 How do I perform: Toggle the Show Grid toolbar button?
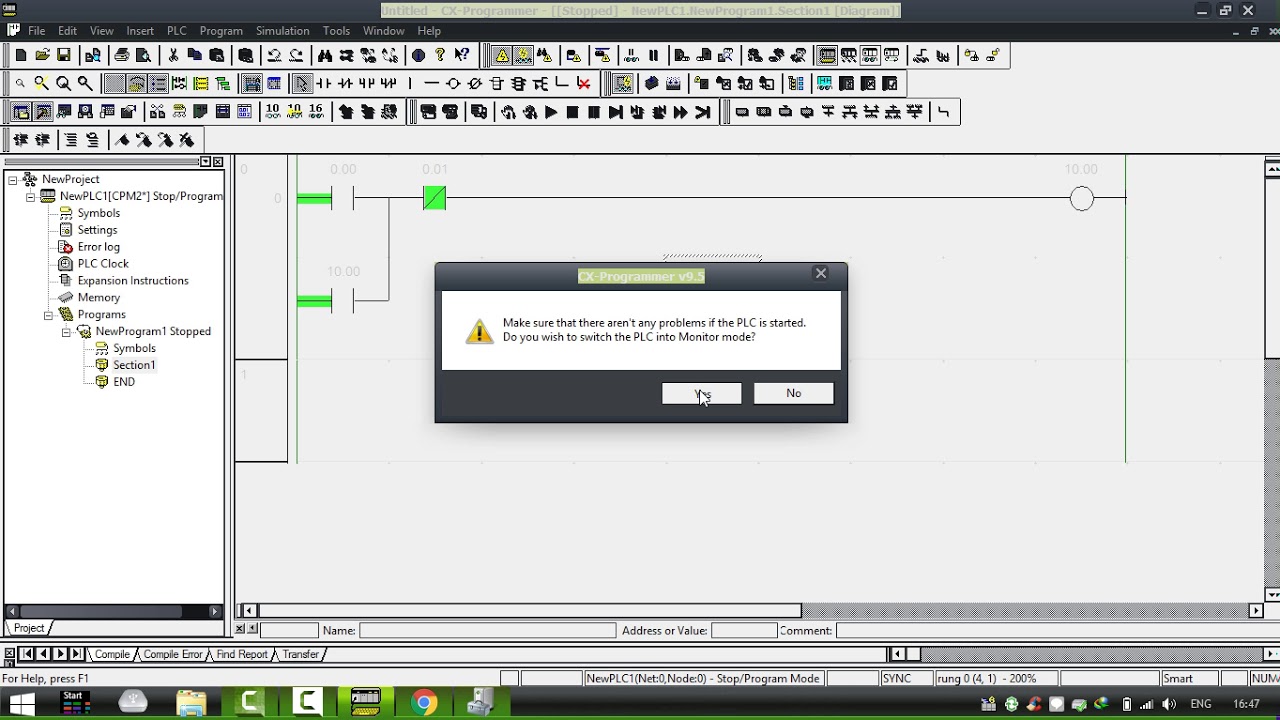point(115,84)
